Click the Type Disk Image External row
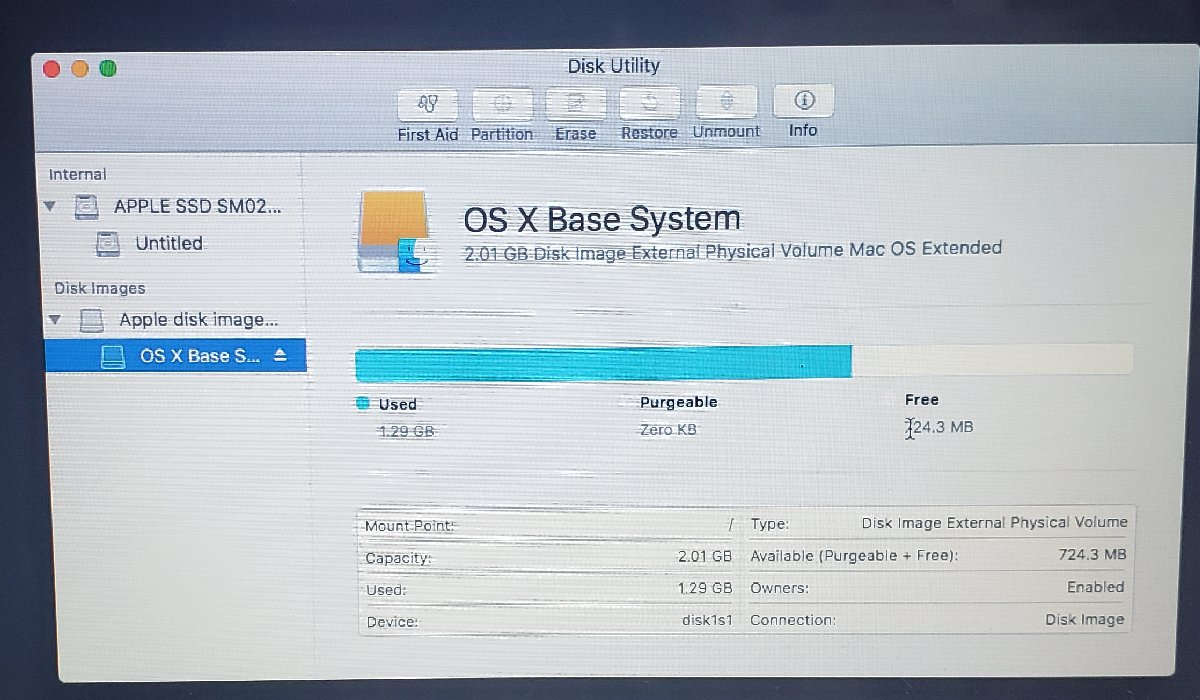This screenshot has width=1200, height=700. click(939, 523)
